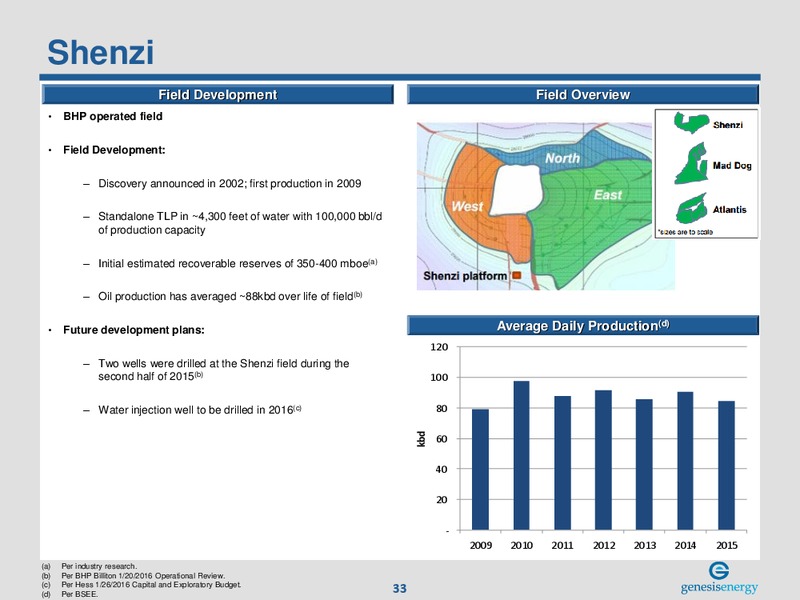Image resolution: width=800 pixels, height=600 pixels.
Task: Click the 'Shenzi platform' map label
Action: pyautogui.click(x=465, y=276)
